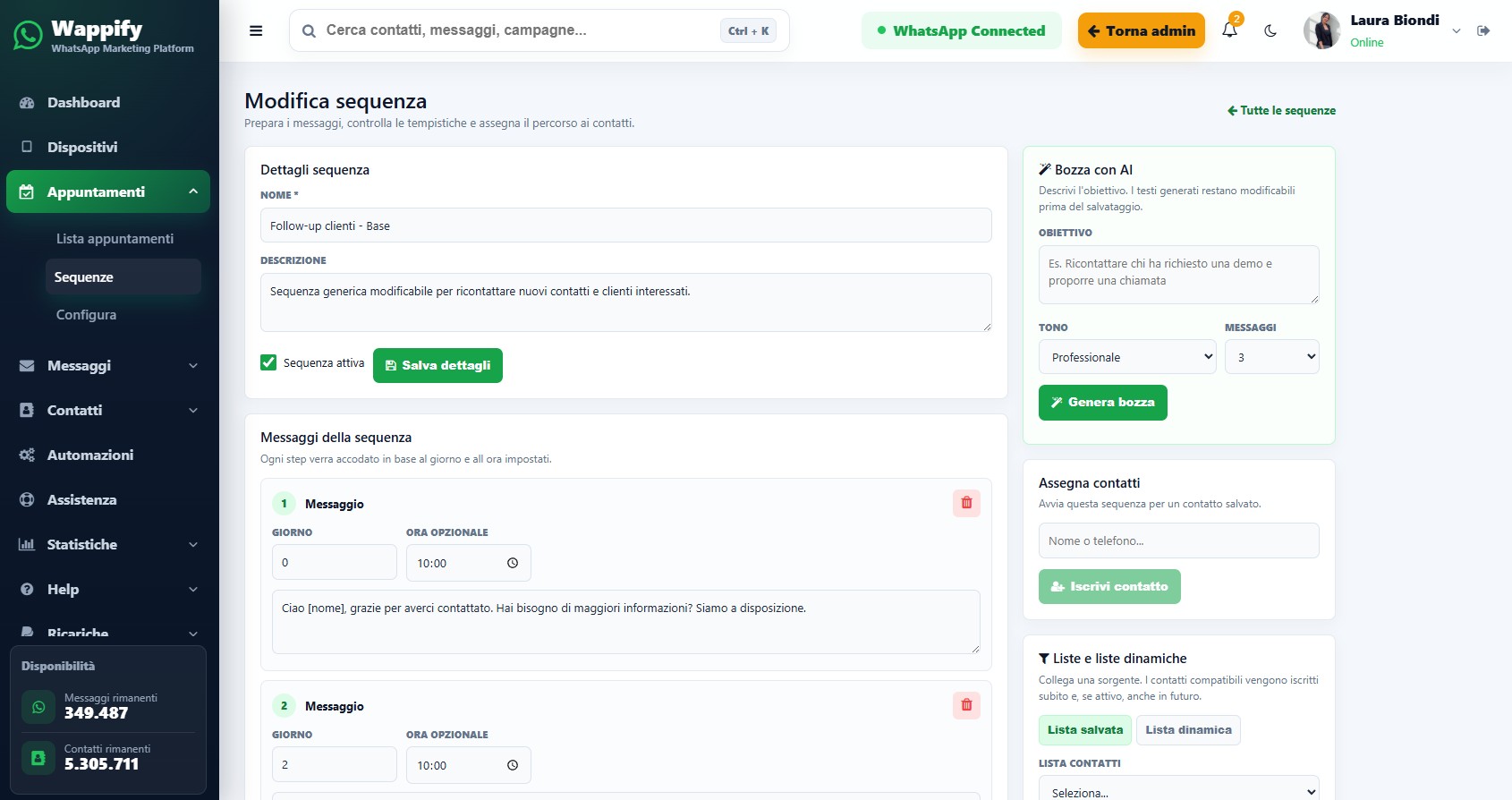Select Sequenze submenu item
The width and height of the screenshot is (1512, 800).
pyautogui.click(x=123, y=277)
